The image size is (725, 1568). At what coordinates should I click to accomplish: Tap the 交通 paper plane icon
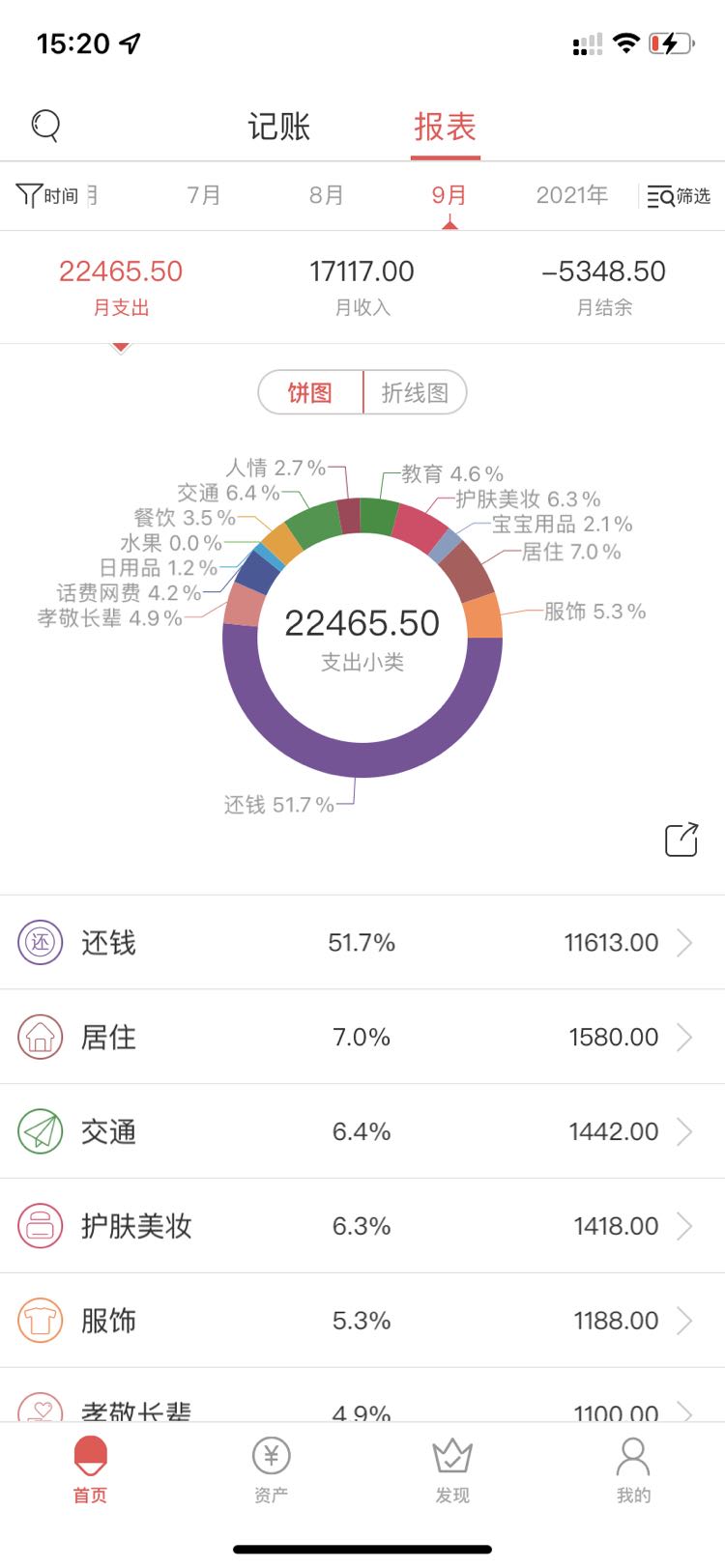(40, 1131)
